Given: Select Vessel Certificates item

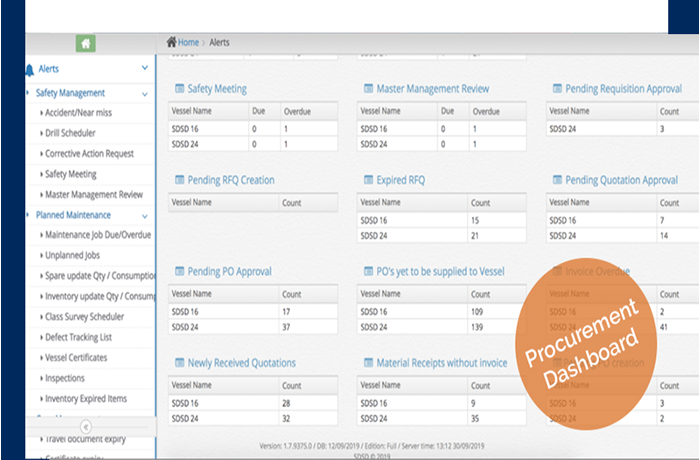Looking at the screenshot, I should pyautogui.click(x=76, y=358).
